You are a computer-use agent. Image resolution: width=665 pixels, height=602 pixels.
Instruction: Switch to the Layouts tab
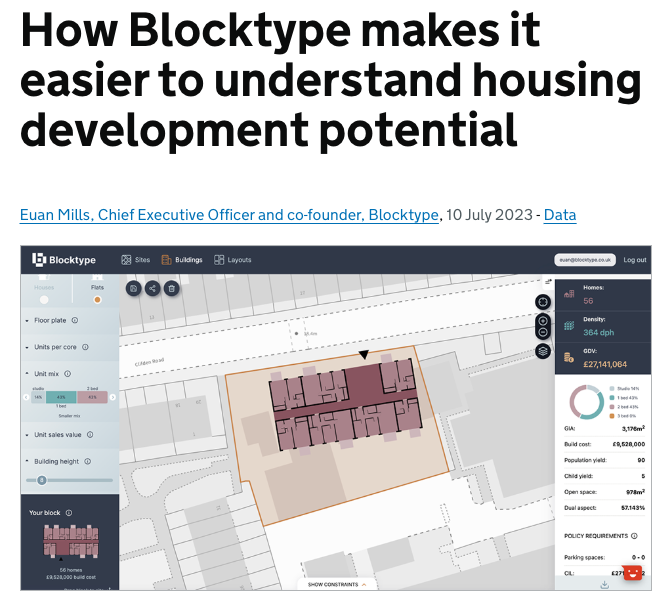coord(233,260)
